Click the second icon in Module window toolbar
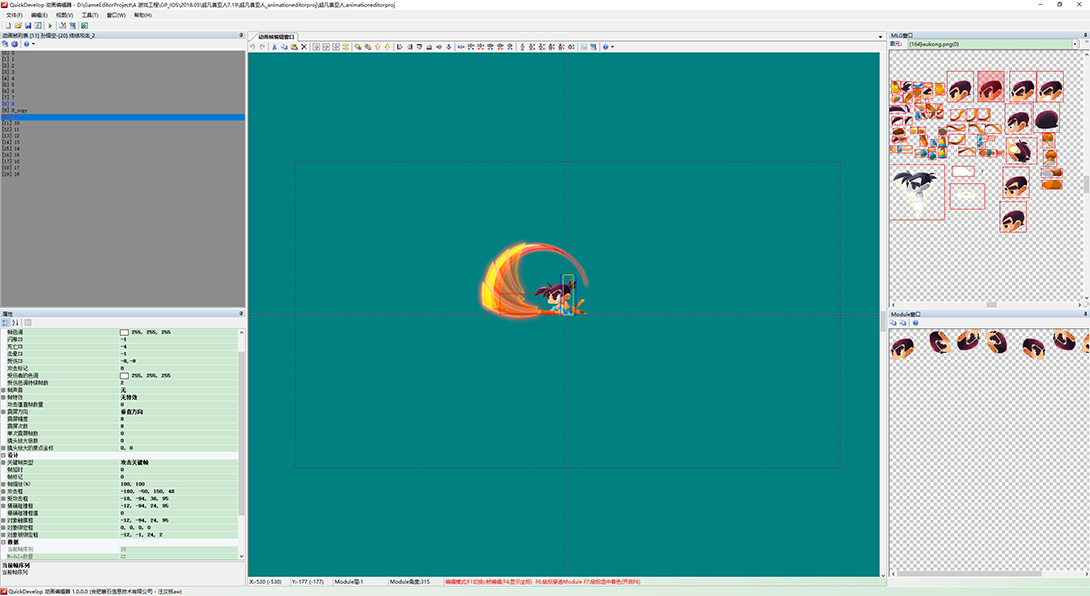Viewport: 1090px width, 596px height. click(903, 323)
